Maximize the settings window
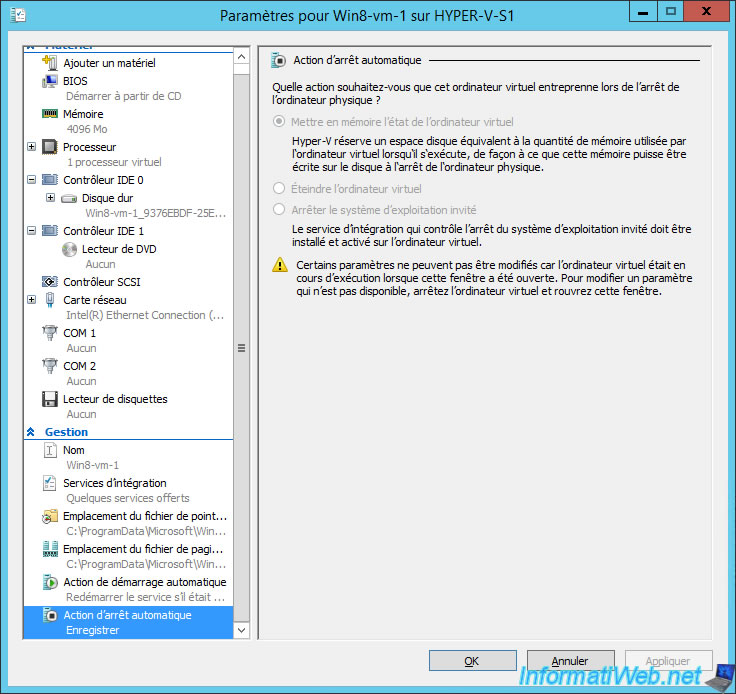736x694 pixels. [x=671, y=11]
